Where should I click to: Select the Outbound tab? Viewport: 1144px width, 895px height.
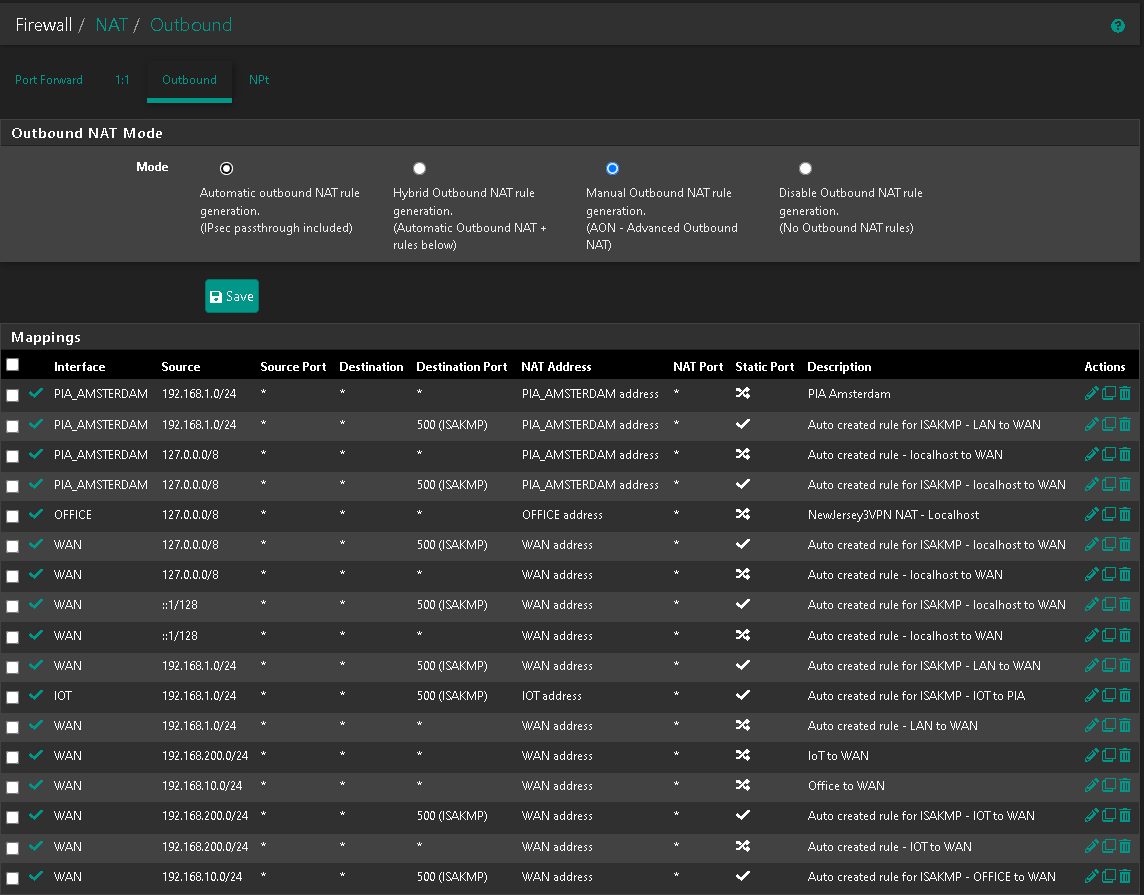pos(189,80)
